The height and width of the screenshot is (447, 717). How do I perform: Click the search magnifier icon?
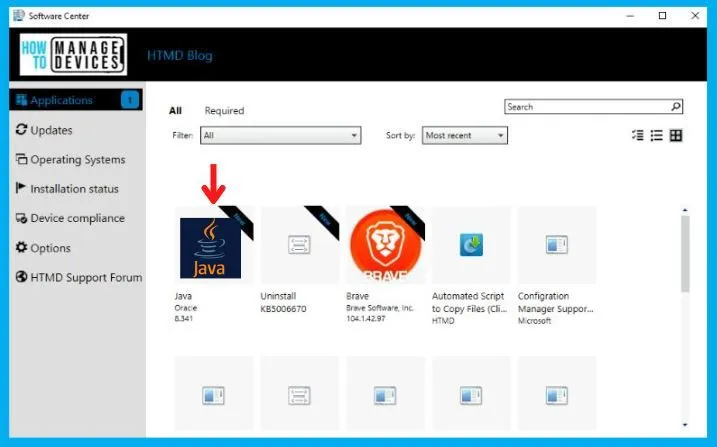click(676, 106)
